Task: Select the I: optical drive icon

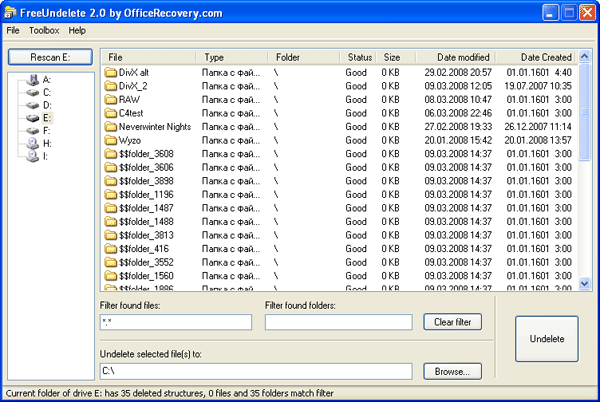Action: point(33,156)
